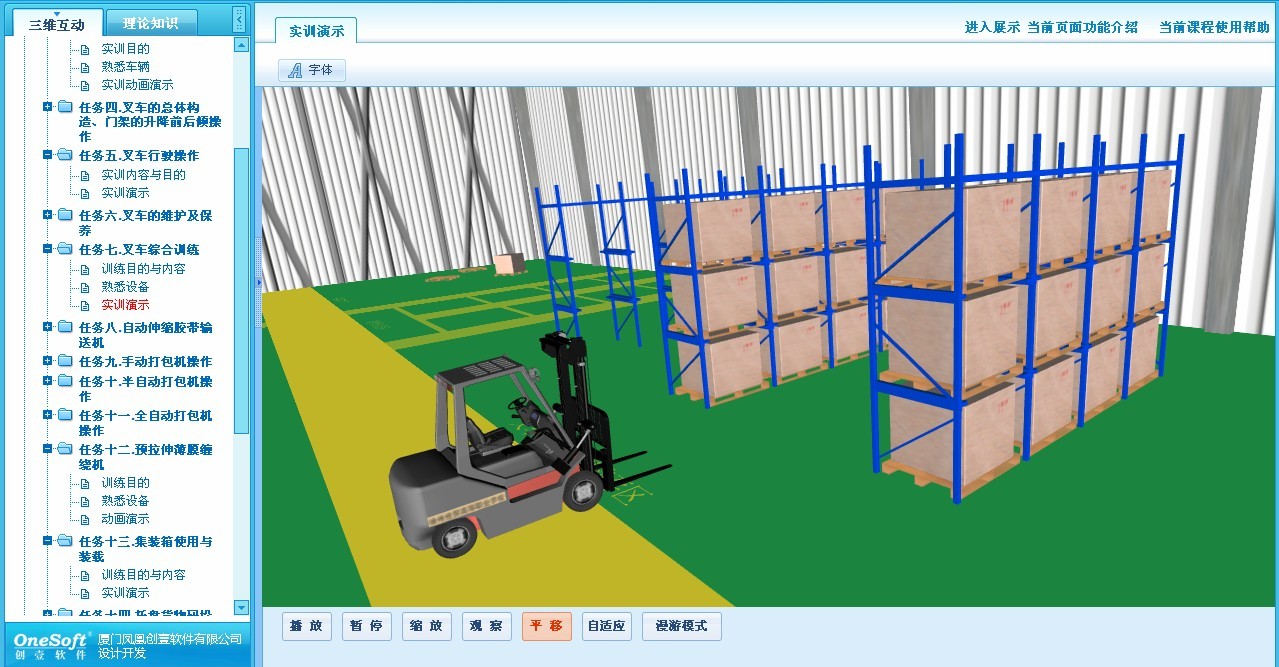The image size is (1279, 667).
Task: Click document icon beside 熟悉车辆
Action: (x=85, y=67)
